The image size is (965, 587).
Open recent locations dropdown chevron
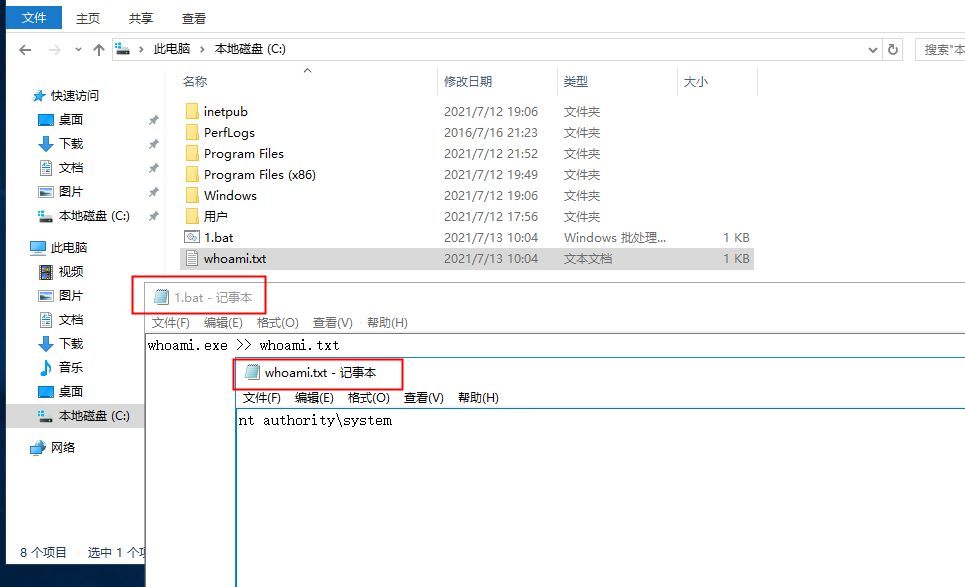tap(78, 50)
